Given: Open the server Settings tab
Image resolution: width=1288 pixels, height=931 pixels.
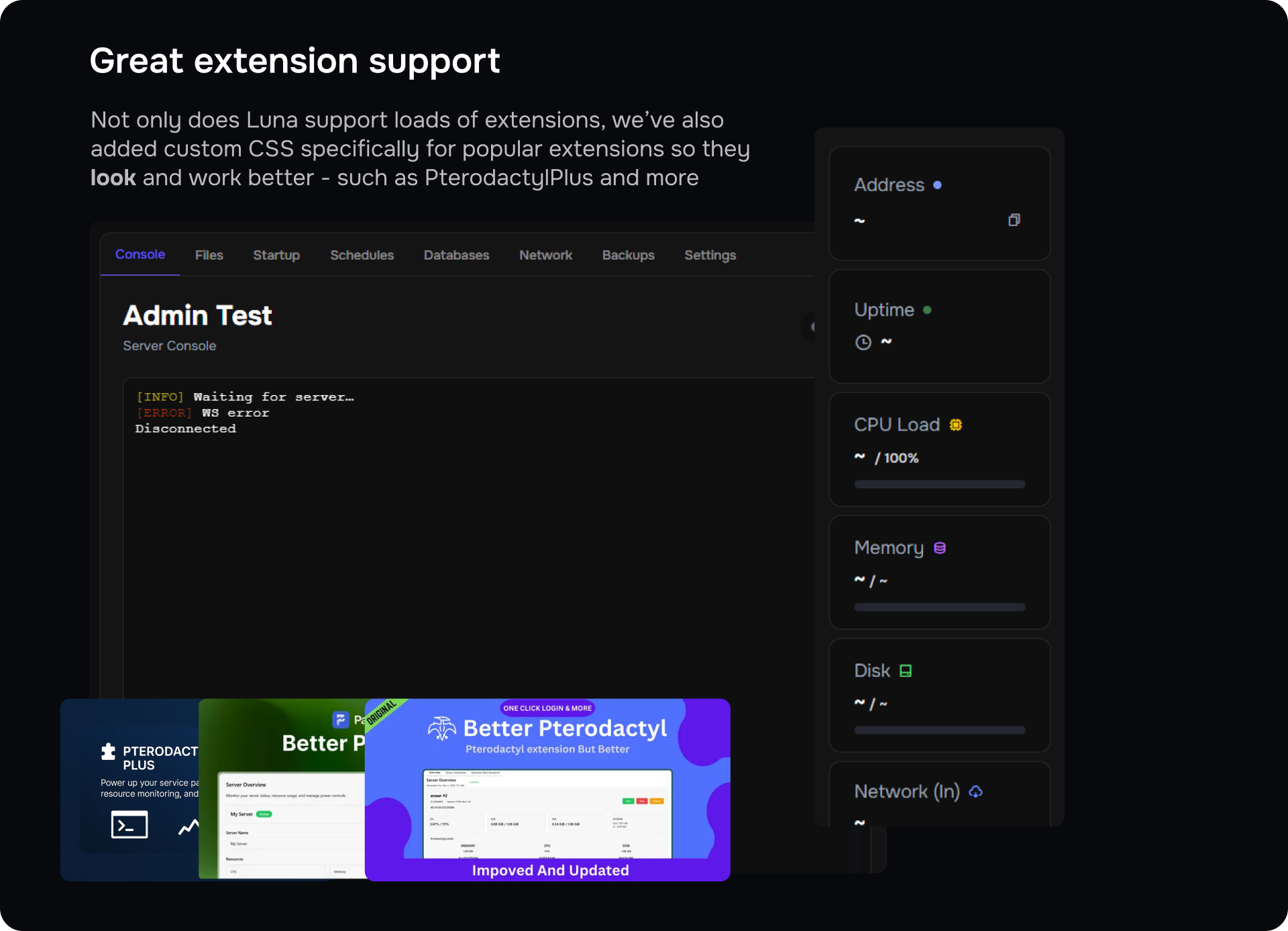Looking at the screenshot, I should (710, 256).
